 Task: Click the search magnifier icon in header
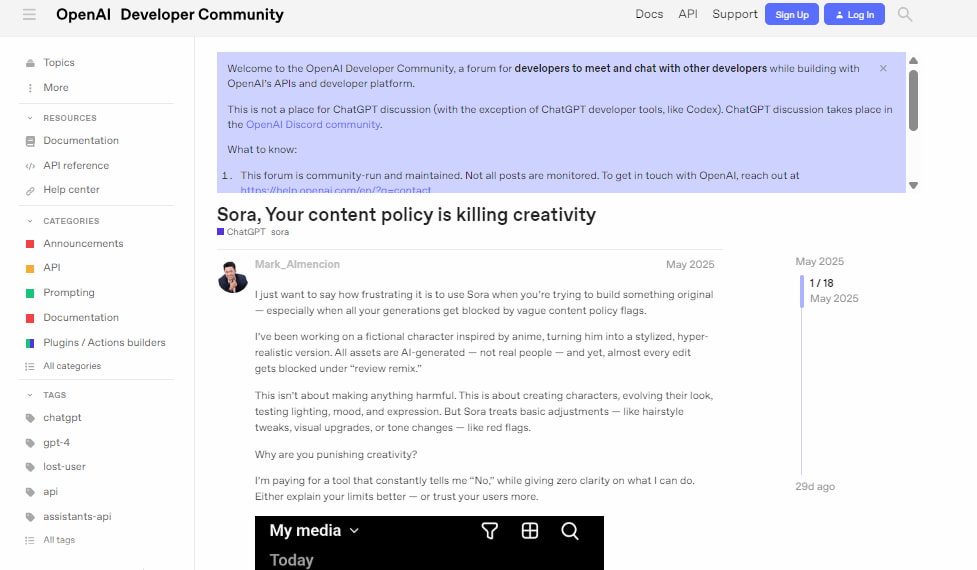pyautogui.click(x=905, y=14)
